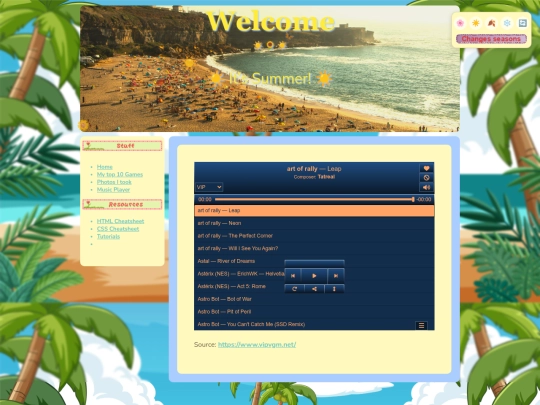Click the elapsed time 00:00 label
Viewport: 540px width, 405px height.
(x=205, y=199)
